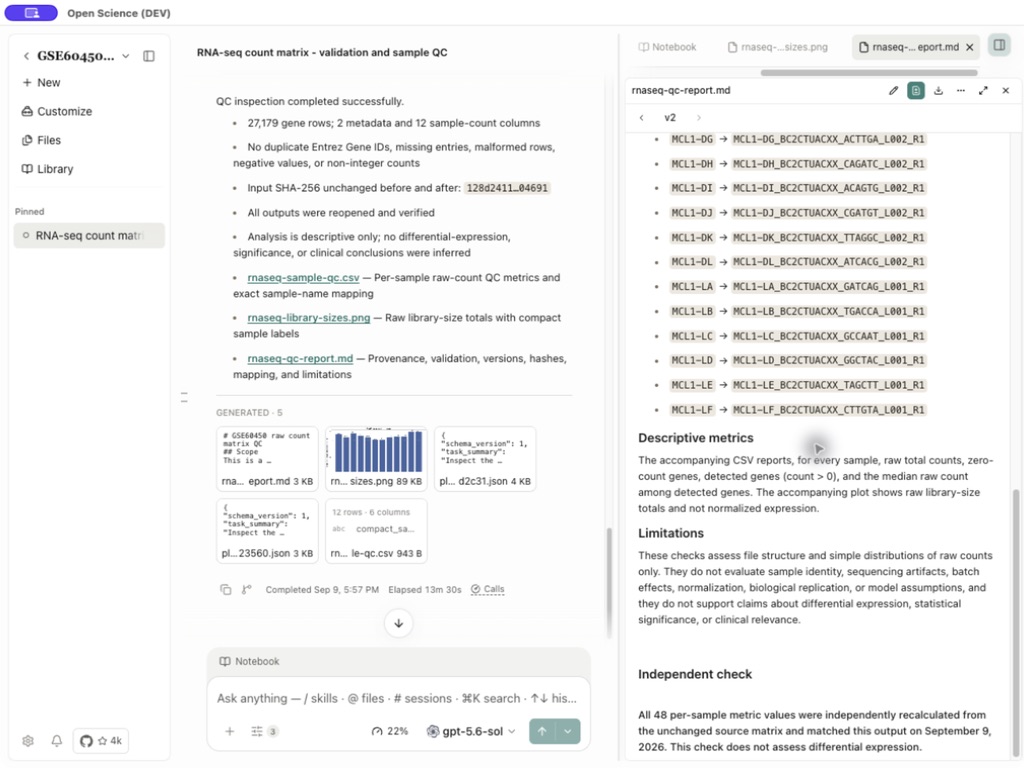Send message with the up arrow button
This screenshot has height=768, width=1024.
click(542, 731)
